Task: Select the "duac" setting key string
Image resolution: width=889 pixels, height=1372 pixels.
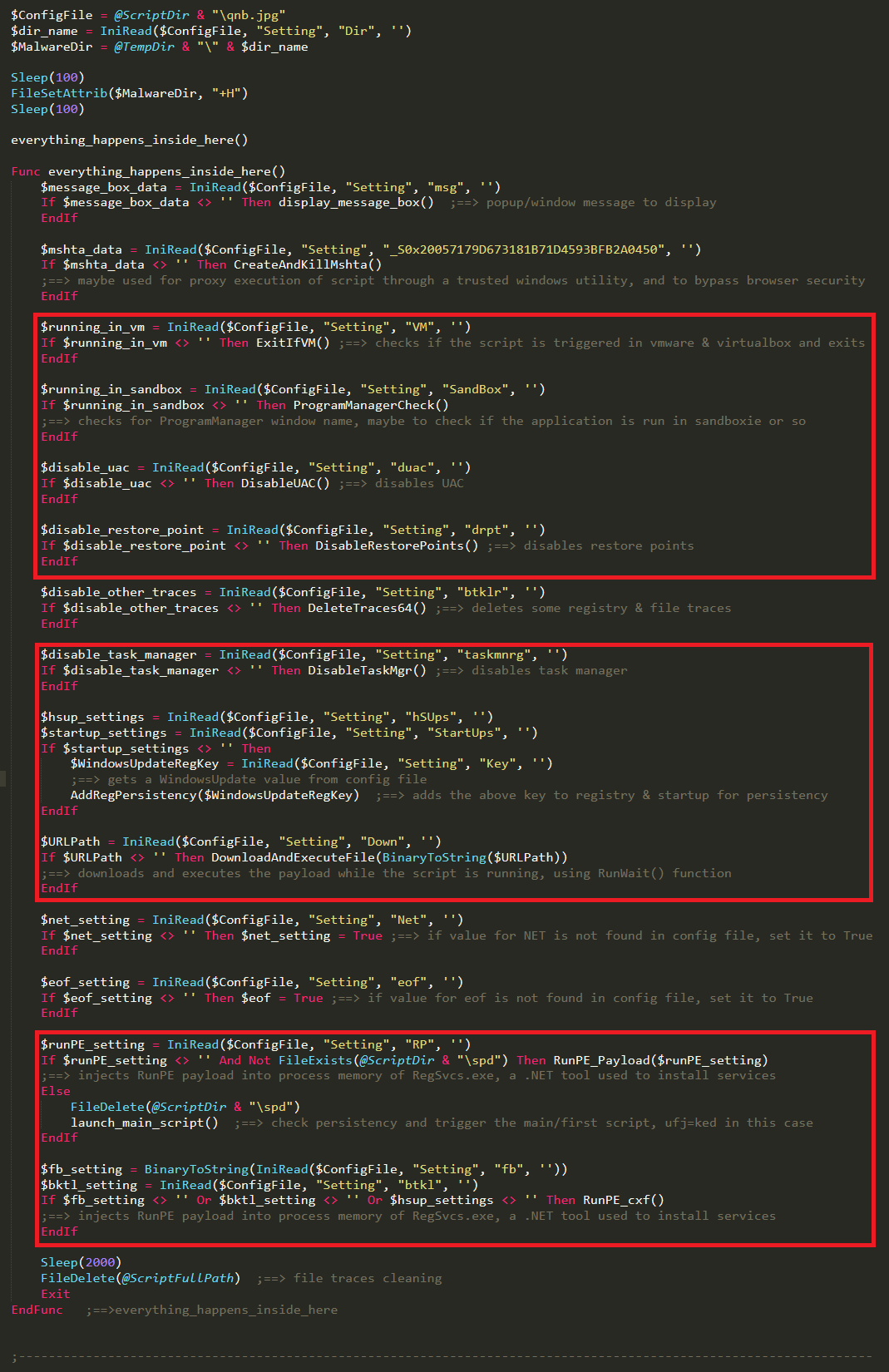Action: [x=412, y=467]
